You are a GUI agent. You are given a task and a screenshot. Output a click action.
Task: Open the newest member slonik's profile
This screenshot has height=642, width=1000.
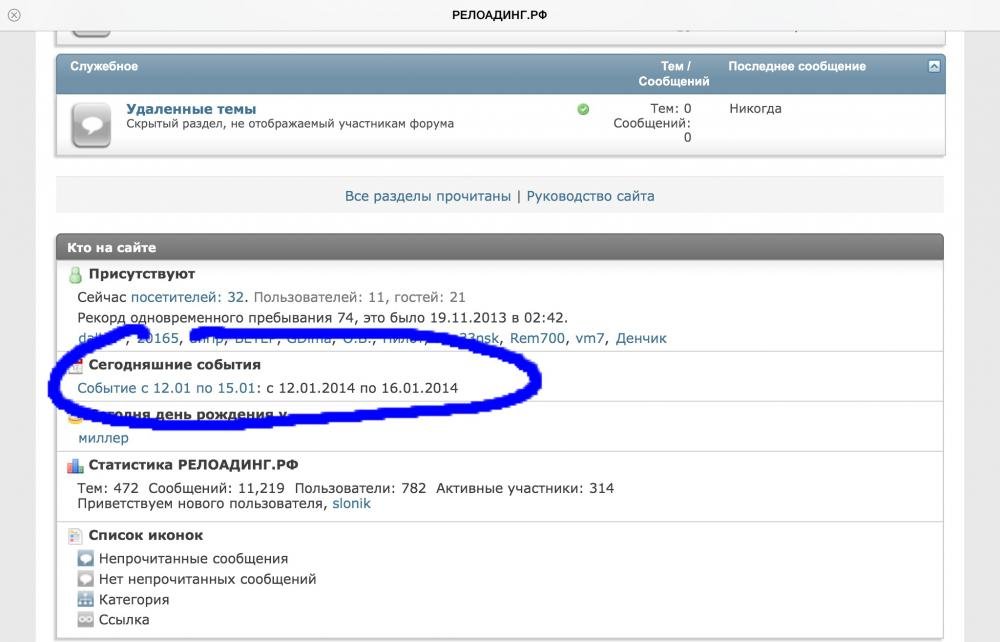click(x=351, y=504)
